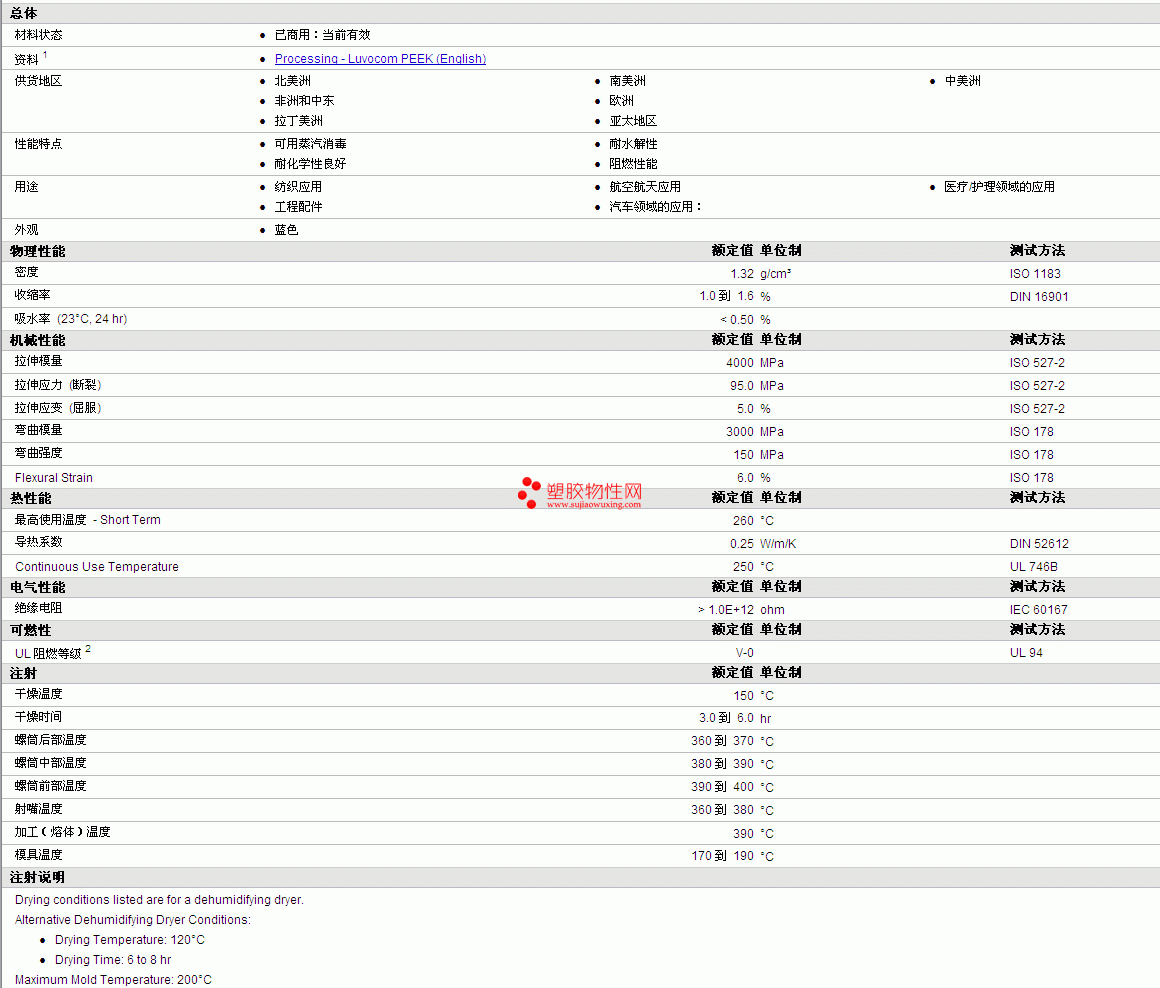The image size is (1160, 988).
Task: Click the 拉伸模量 value 4000
Action: click(740, 362)
